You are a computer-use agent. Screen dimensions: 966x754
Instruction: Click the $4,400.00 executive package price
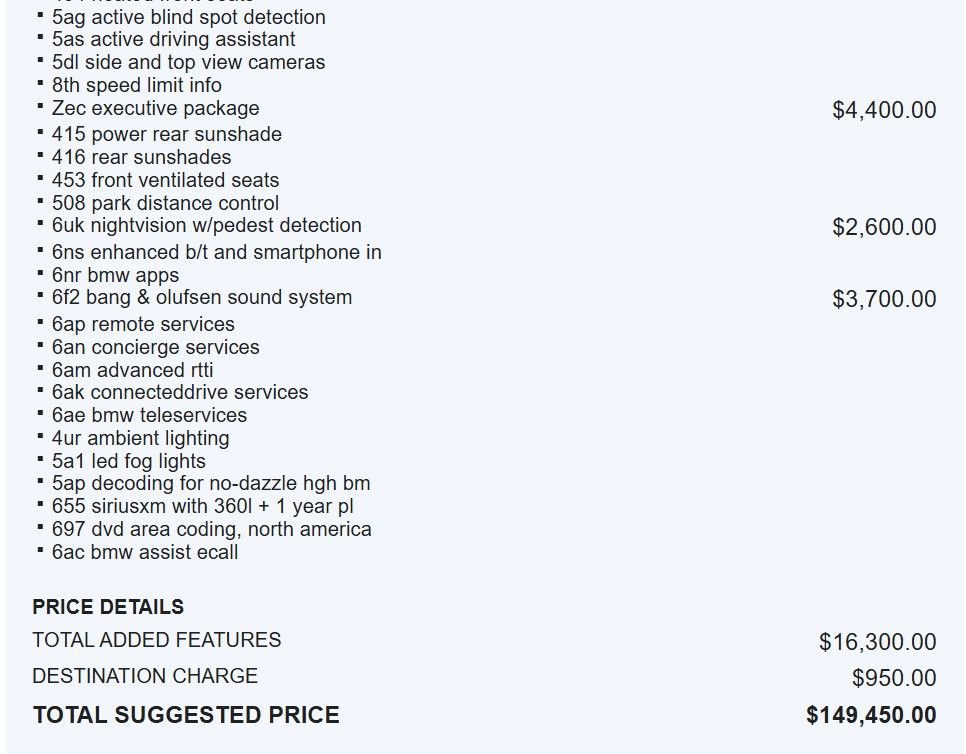click(x=884, y=110)
